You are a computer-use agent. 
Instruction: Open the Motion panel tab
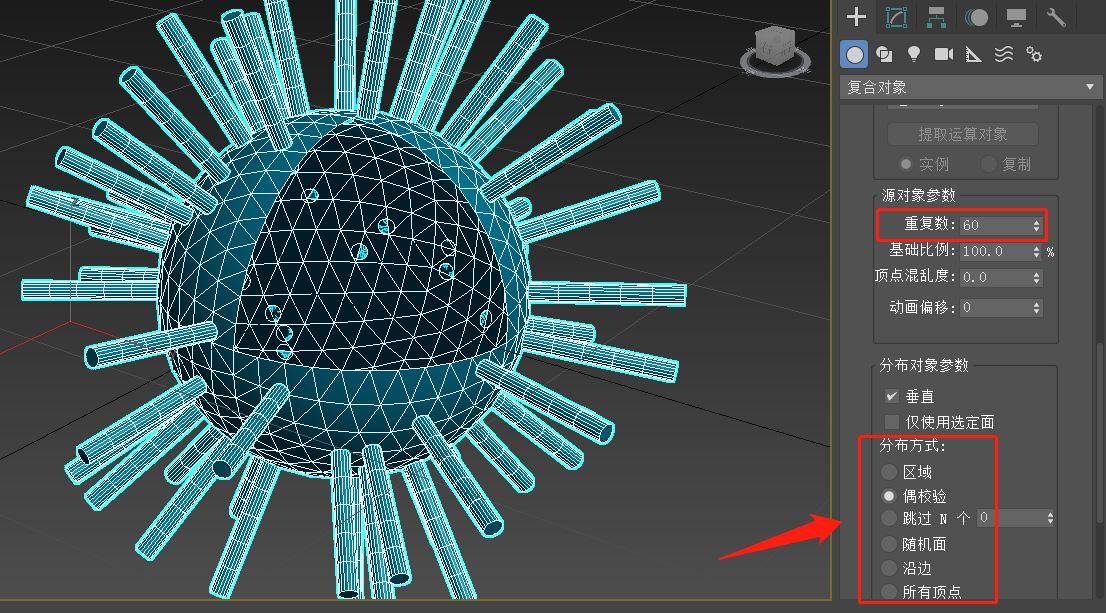coord(976,17)
